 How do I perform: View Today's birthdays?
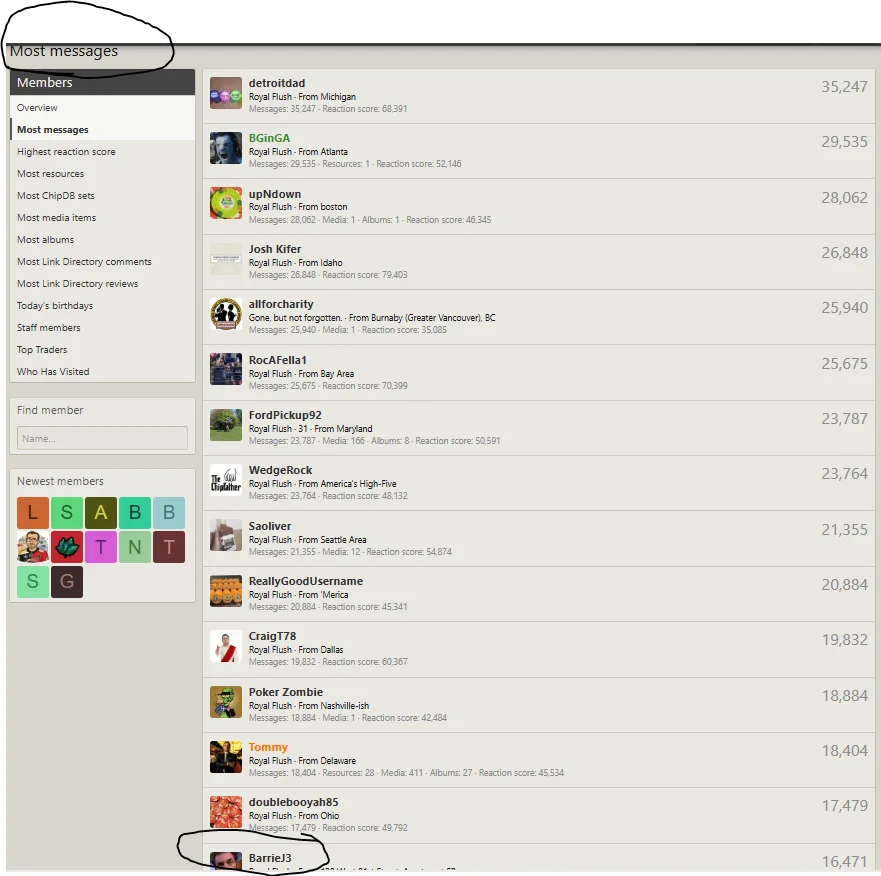pos(55,306)
